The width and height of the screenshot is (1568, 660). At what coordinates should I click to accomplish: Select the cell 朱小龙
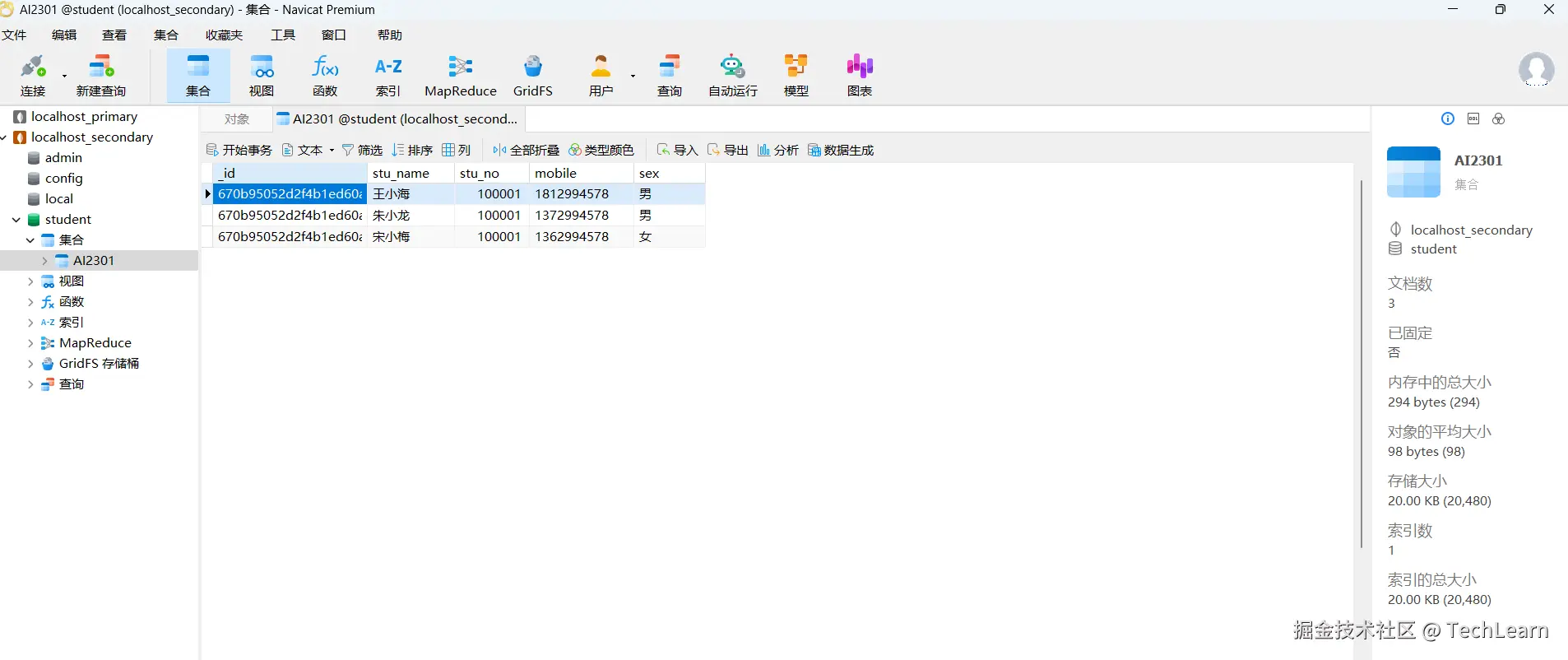click(x=411, y=216)
